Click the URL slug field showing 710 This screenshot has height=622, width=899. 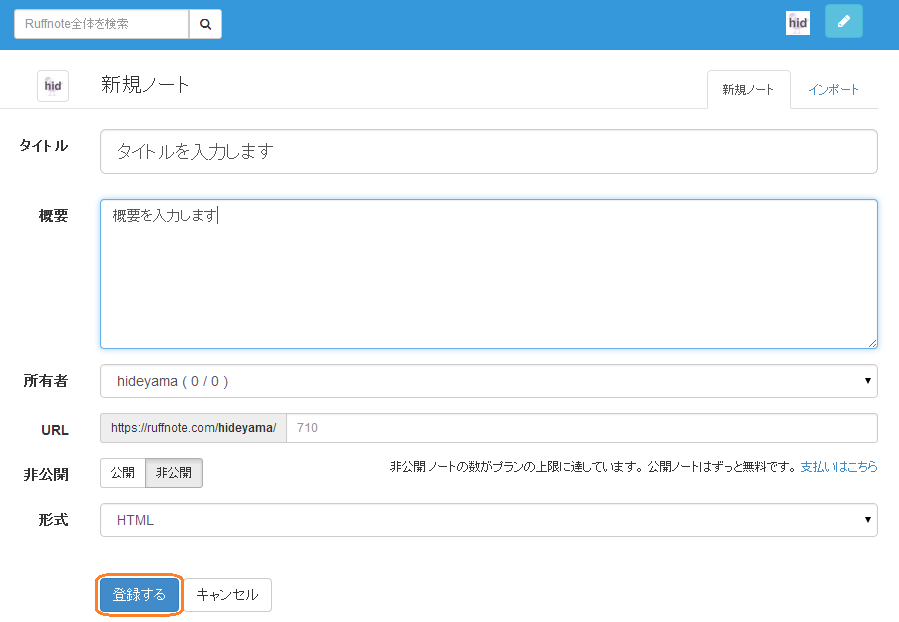click(x=580, y=428)
